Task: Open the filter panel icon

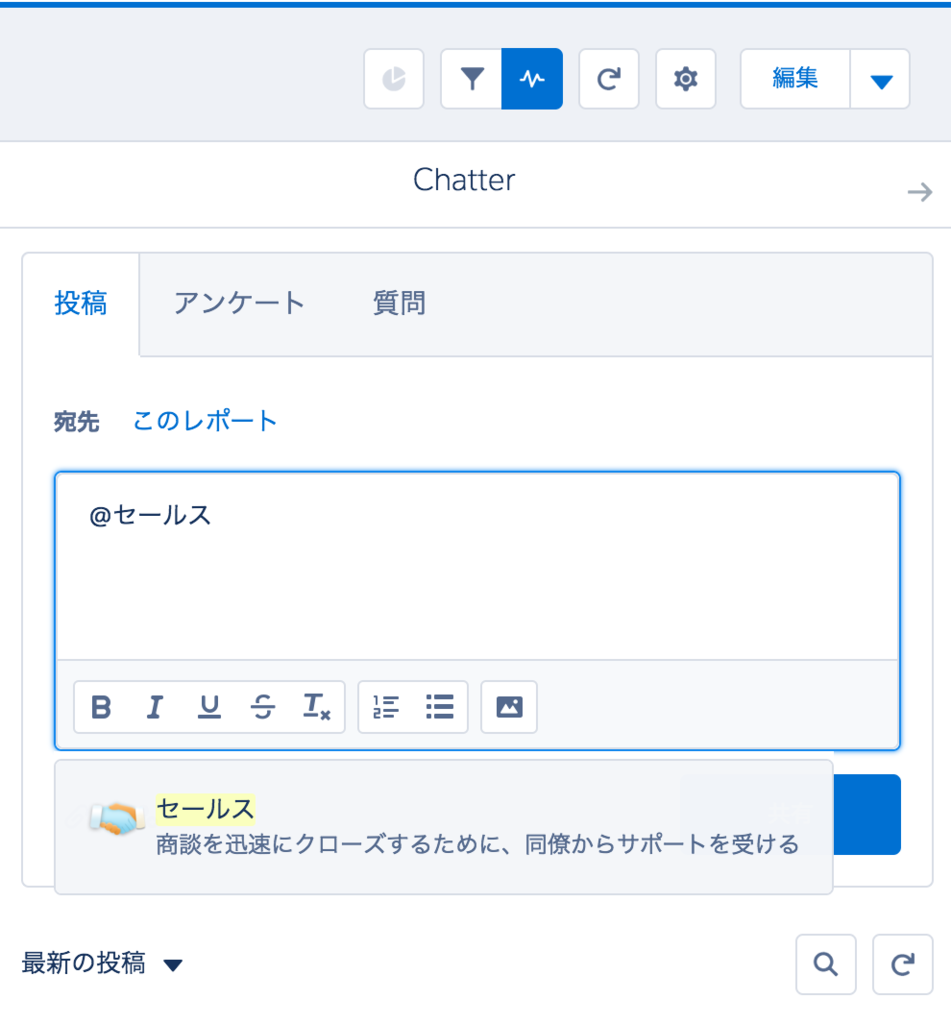Action: (x=470, y=78)
